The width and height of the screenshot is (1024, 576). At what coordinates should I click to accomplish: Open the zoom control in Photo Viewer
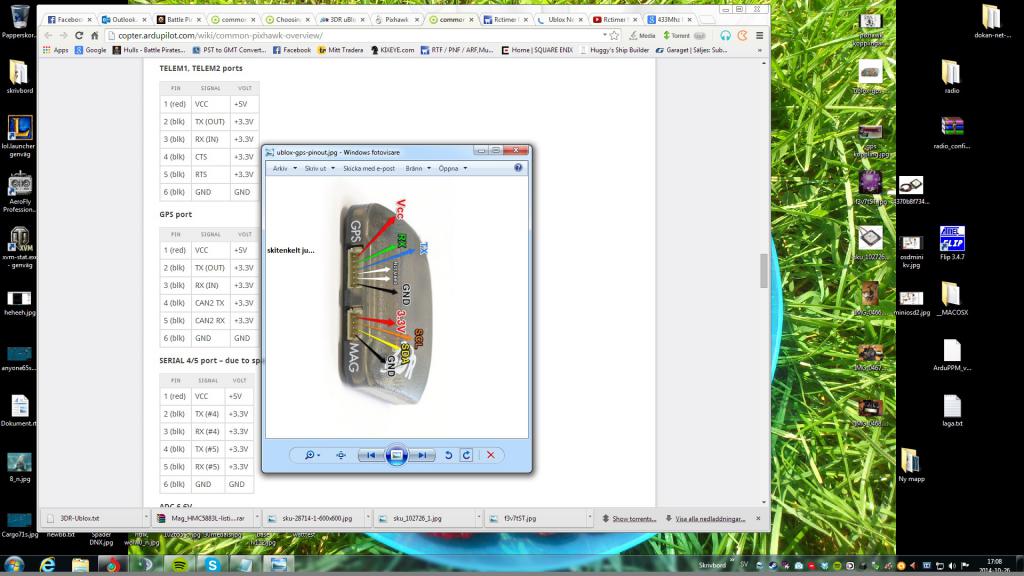pos(312,455)
